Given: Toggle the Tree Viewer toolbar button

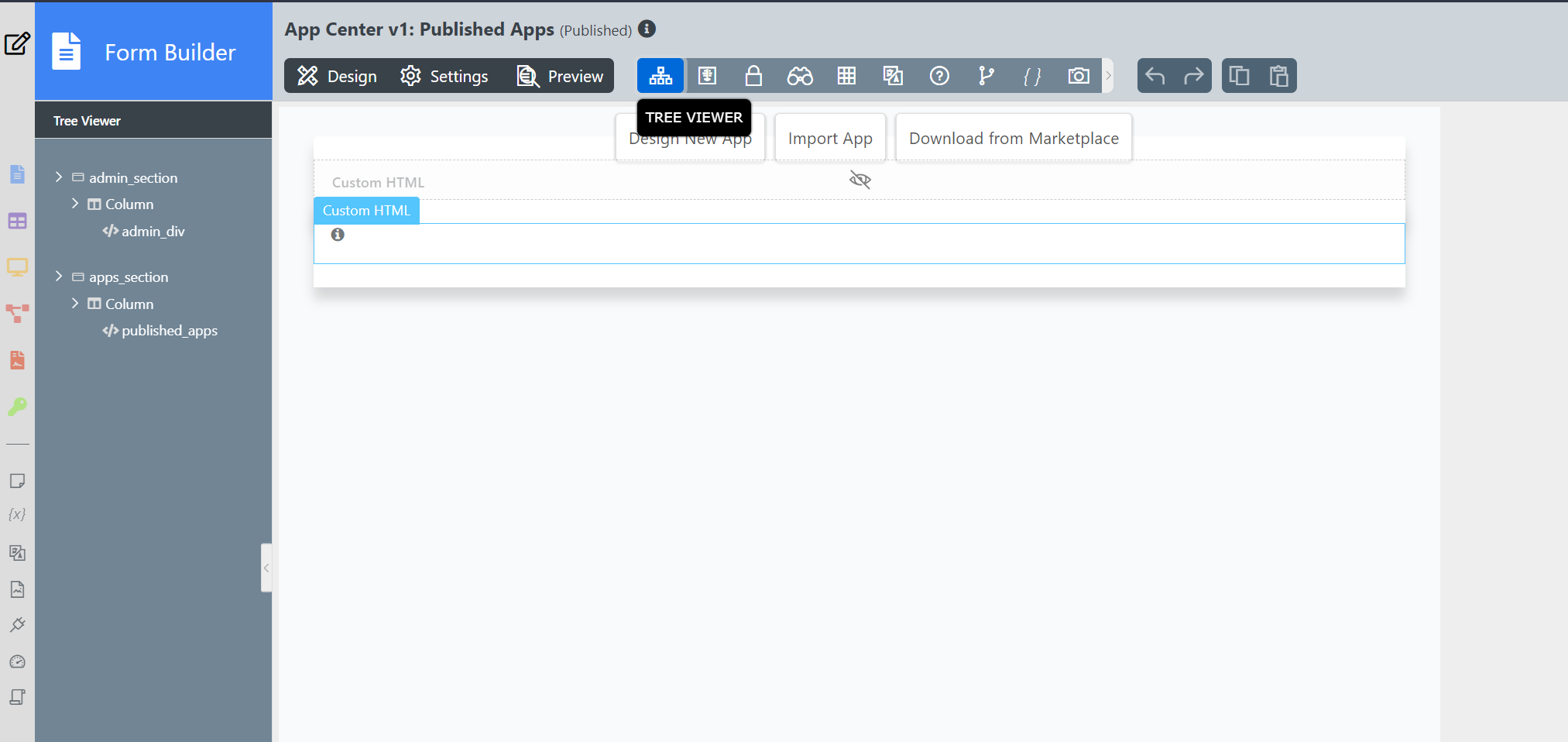Looking at the screenshot, I should (x=660, y=76).
